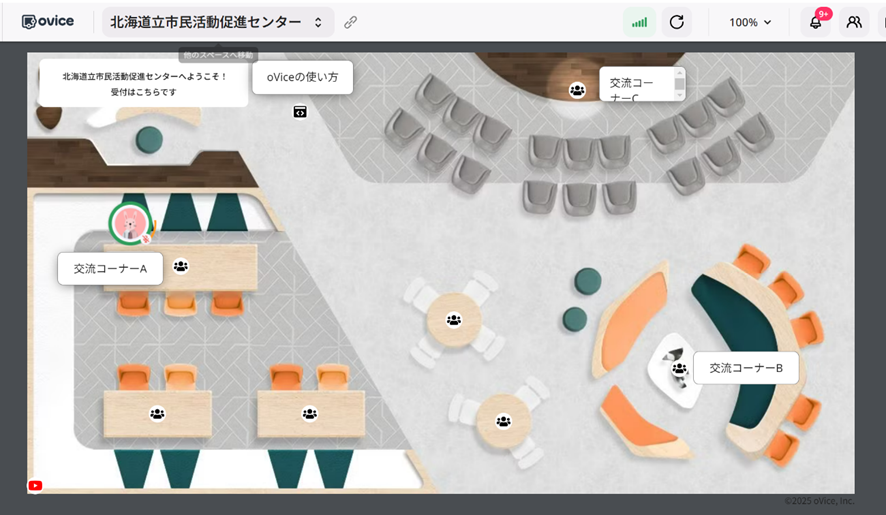Open the members list people icon
886x515 pixels.
click(854, 22)
